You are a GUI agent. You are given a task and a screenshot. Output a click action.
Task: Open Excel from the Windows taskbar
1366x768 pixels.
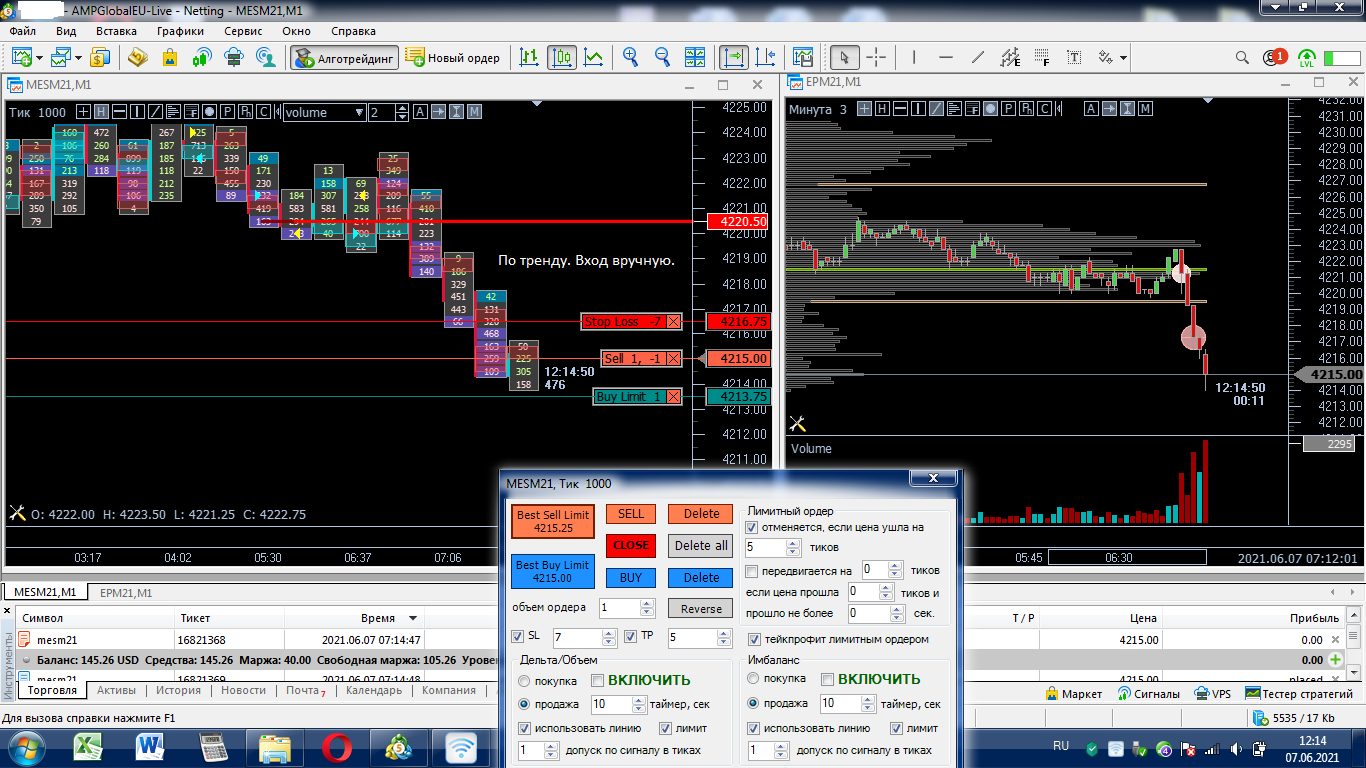pyautogui.click(x=89, y=747)
